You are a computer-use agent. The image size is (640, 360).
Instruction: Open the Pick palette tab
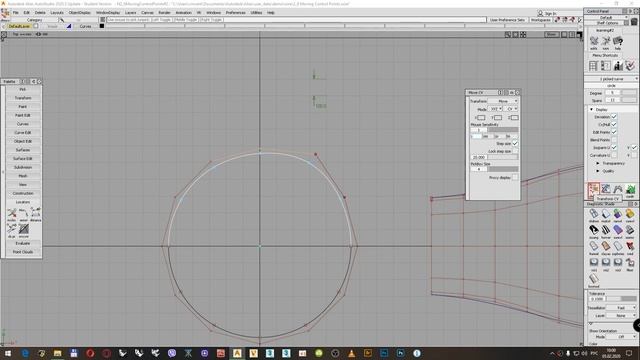coord(23,89)
